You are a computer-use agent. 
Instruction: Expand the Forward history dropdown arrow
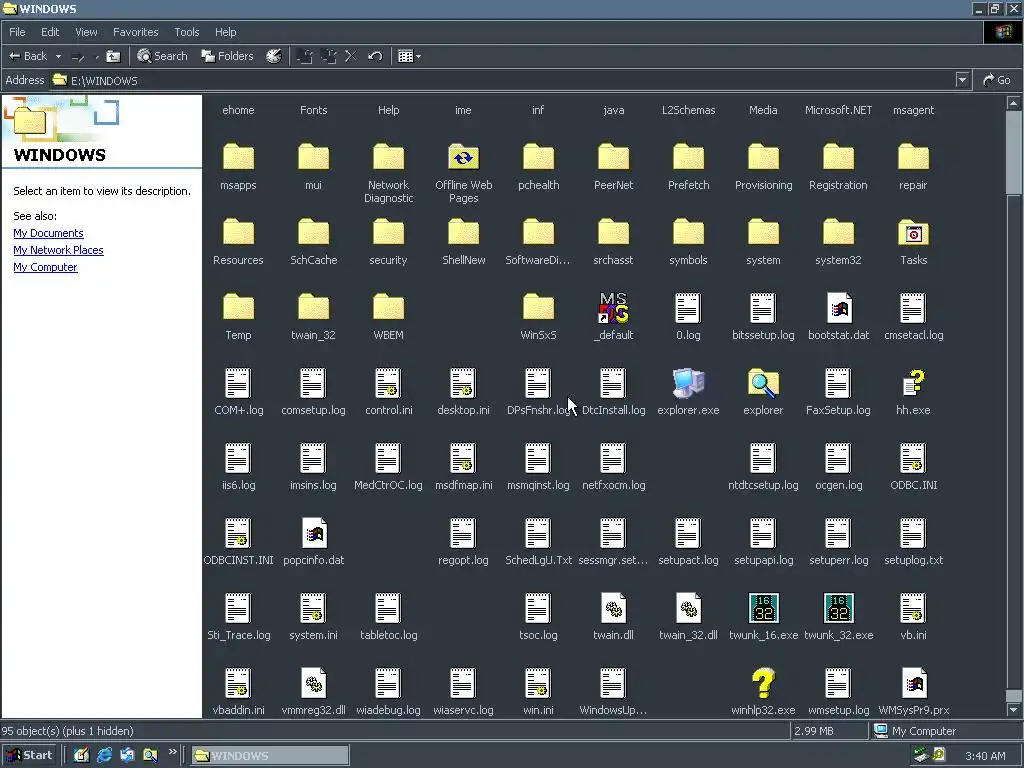[97, 56]
